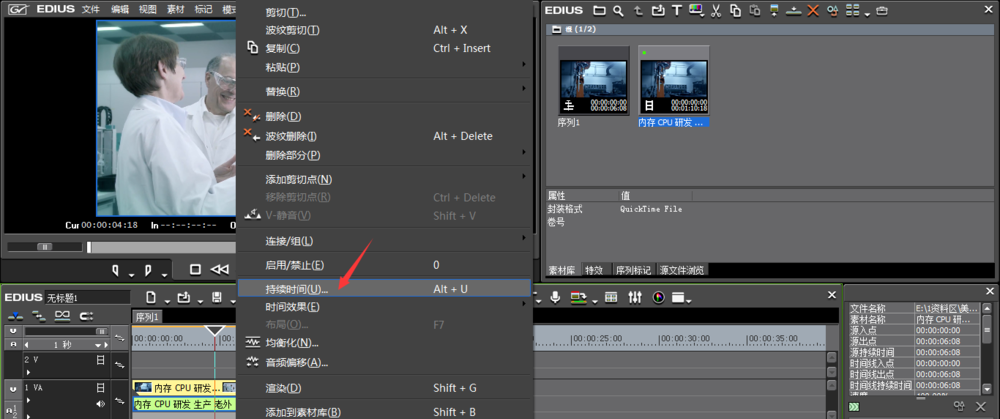Screen dimensions: 1000x419
Task: Open the title creation T tool in bin
Action: click(677, 10)
